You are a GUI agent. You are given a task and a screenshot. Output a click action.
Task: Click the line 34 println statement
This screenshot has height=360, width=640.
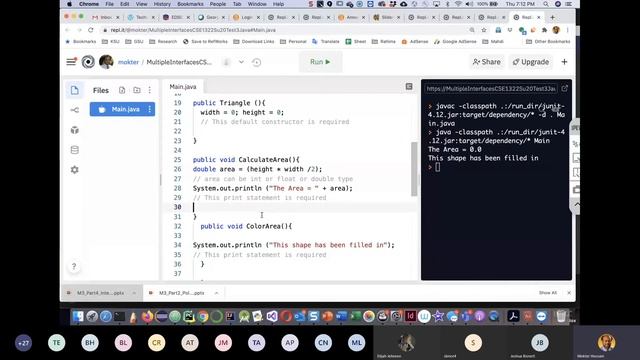click(x=293, y=245)
